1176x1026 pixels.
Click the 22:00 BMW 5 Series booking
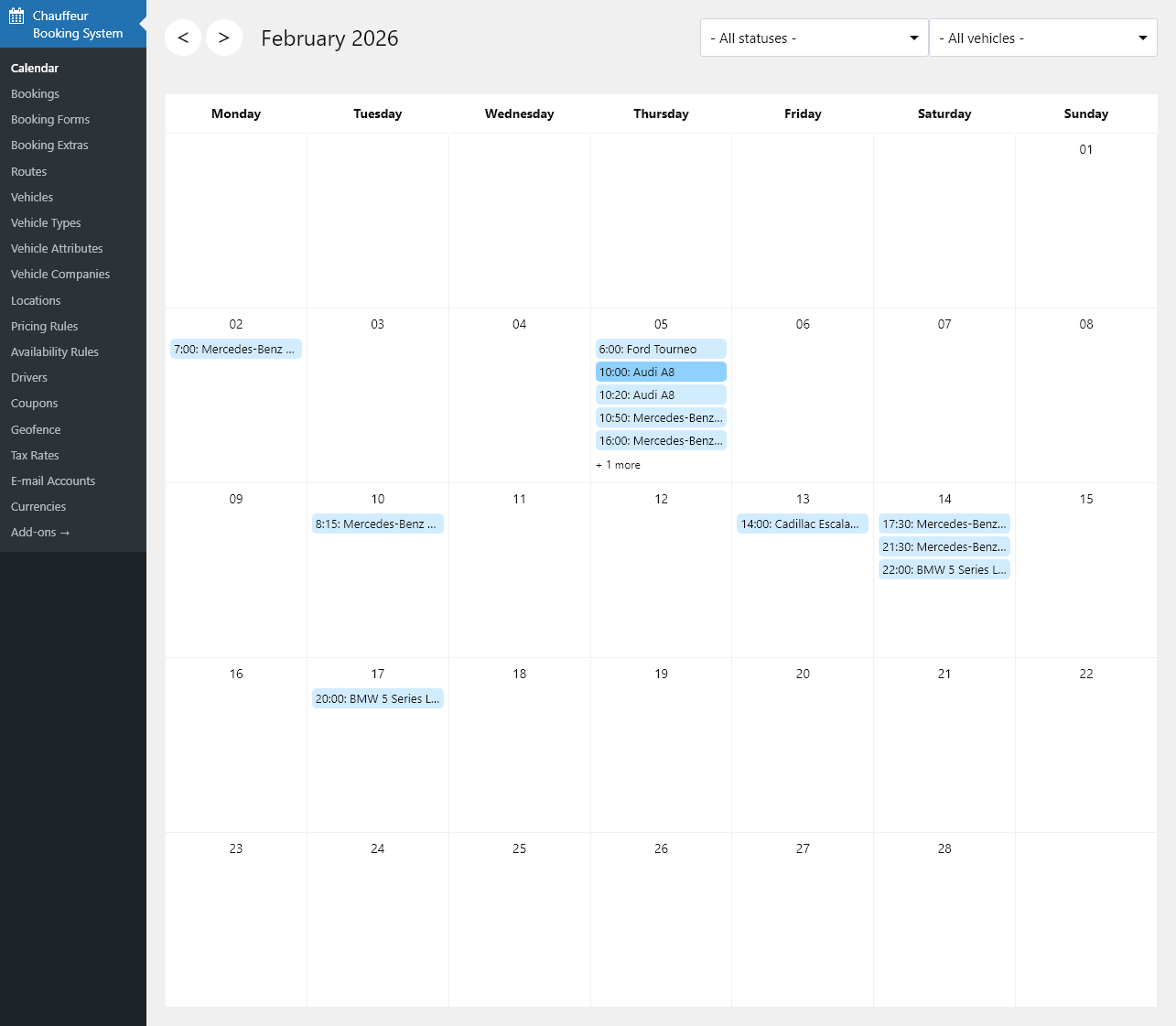[944, 569]
